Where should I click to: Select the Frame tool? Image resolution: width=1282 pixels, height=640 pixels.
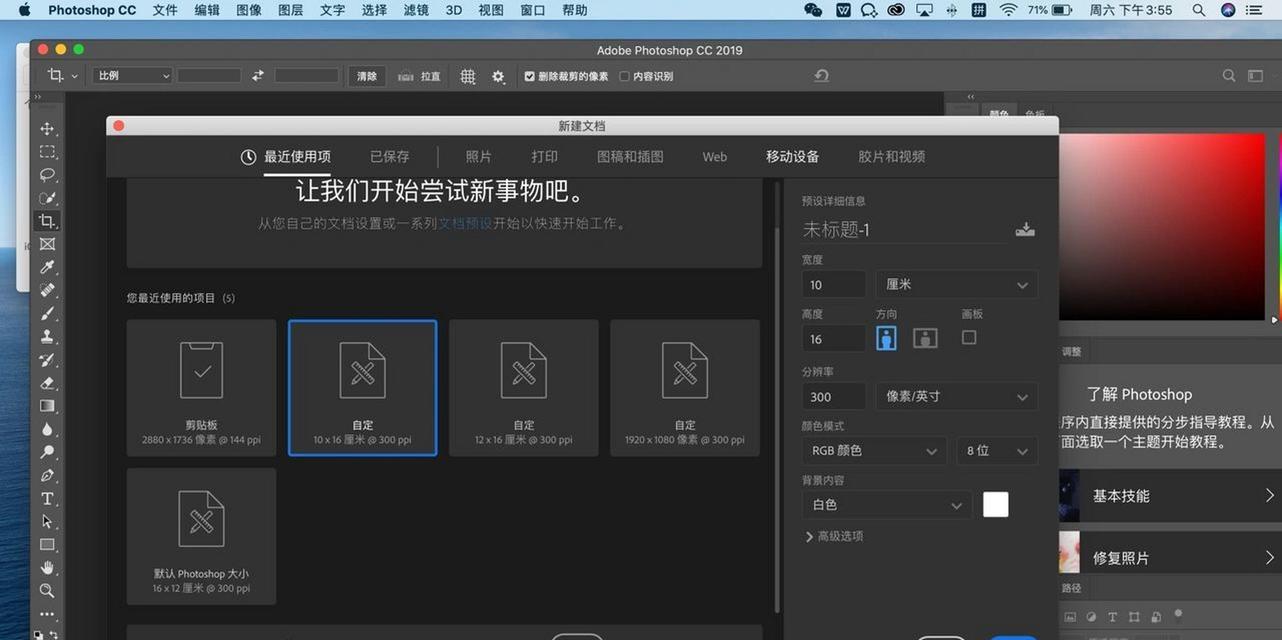pyautogui.click(x=47, y=244)
